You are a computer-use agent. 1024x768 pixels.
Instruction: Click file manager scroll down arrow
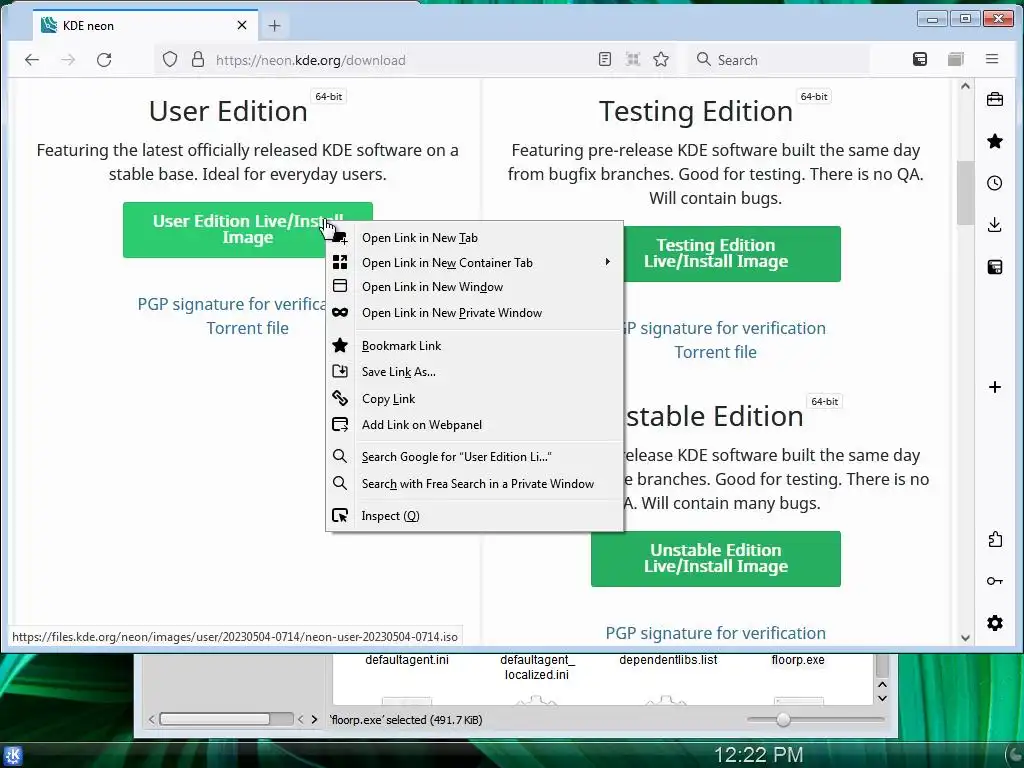[x=882, y=697]
